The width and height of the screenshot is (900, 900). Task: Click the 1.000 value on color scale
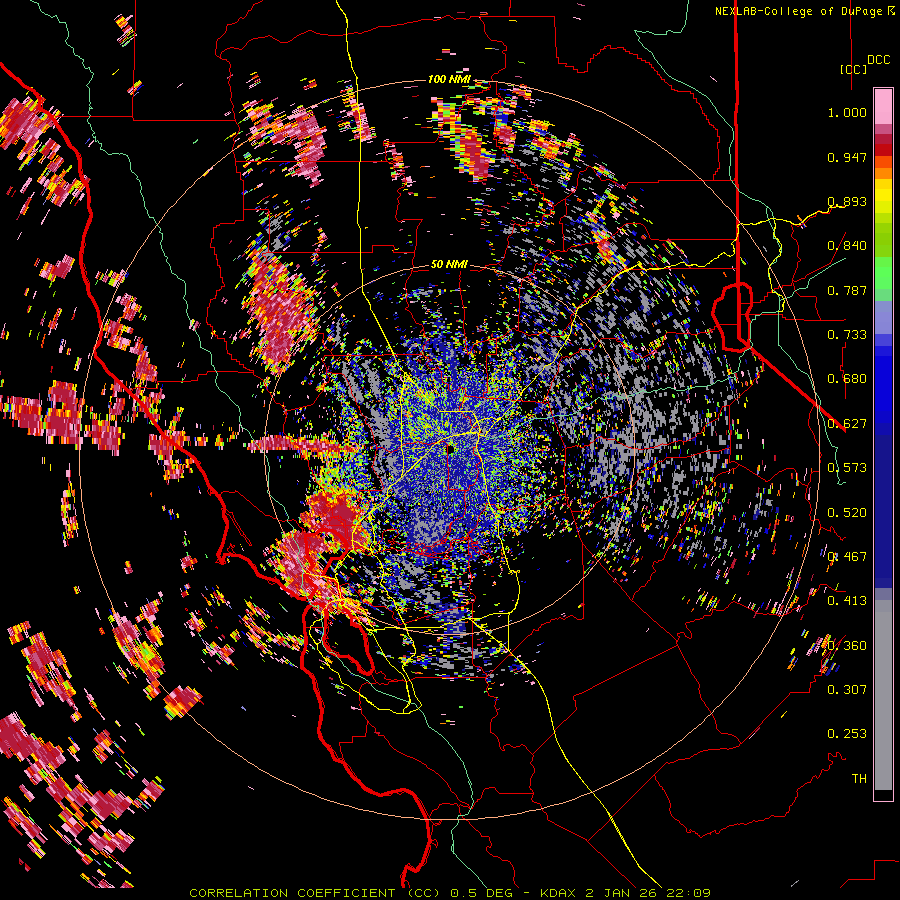coord(847,112)
